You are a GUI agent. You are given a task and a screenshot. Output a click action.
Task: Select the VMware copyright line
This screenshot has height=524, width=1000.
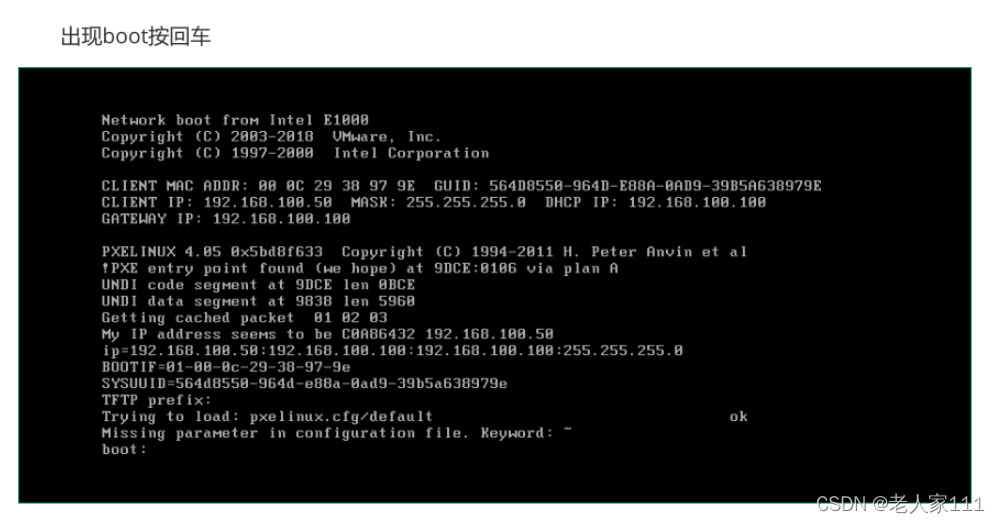click(x=271, y=136)
